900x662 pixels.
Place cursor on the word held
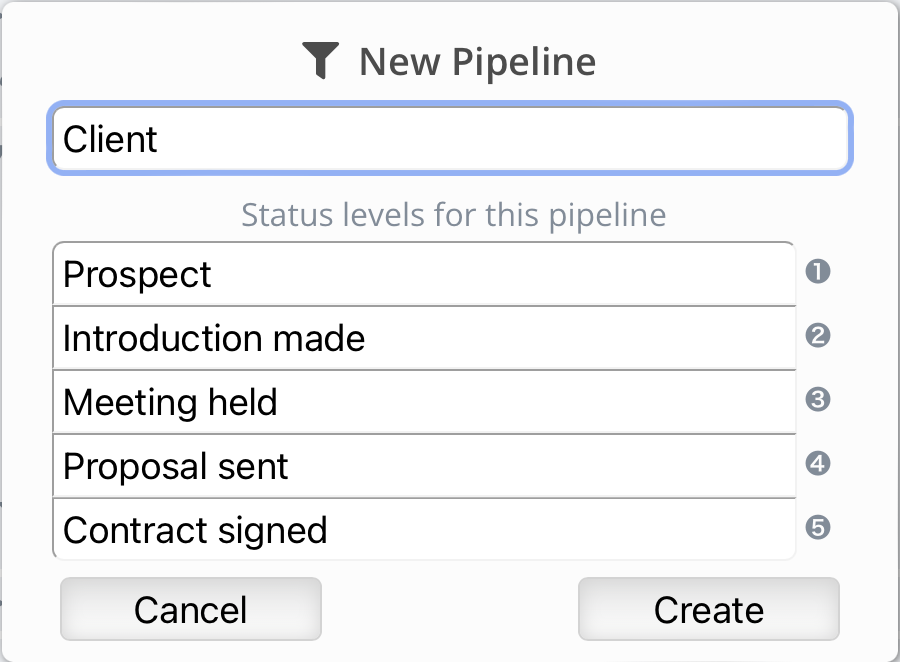tap(243, 402)
